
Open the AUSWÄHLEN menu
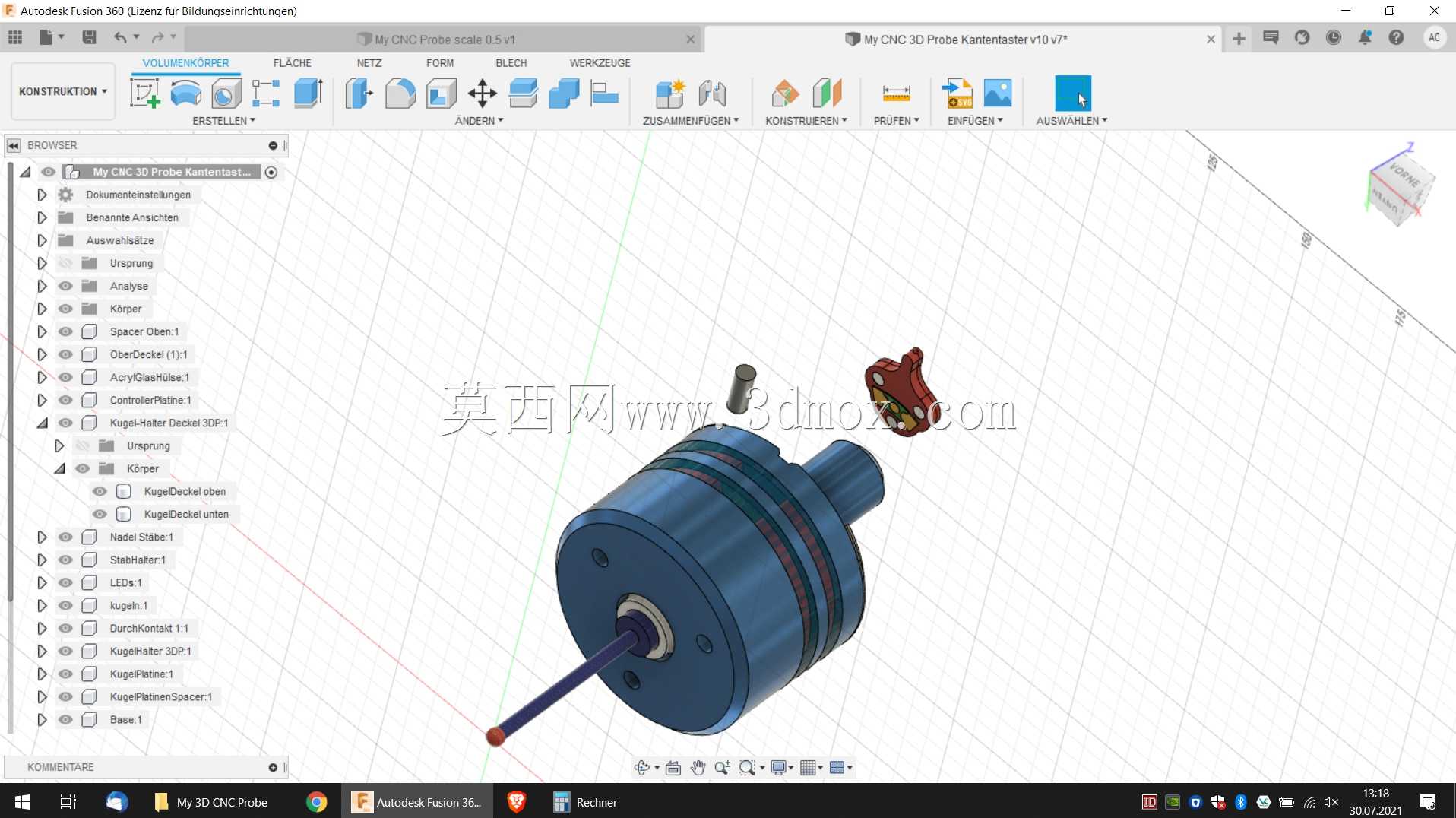1071,121
